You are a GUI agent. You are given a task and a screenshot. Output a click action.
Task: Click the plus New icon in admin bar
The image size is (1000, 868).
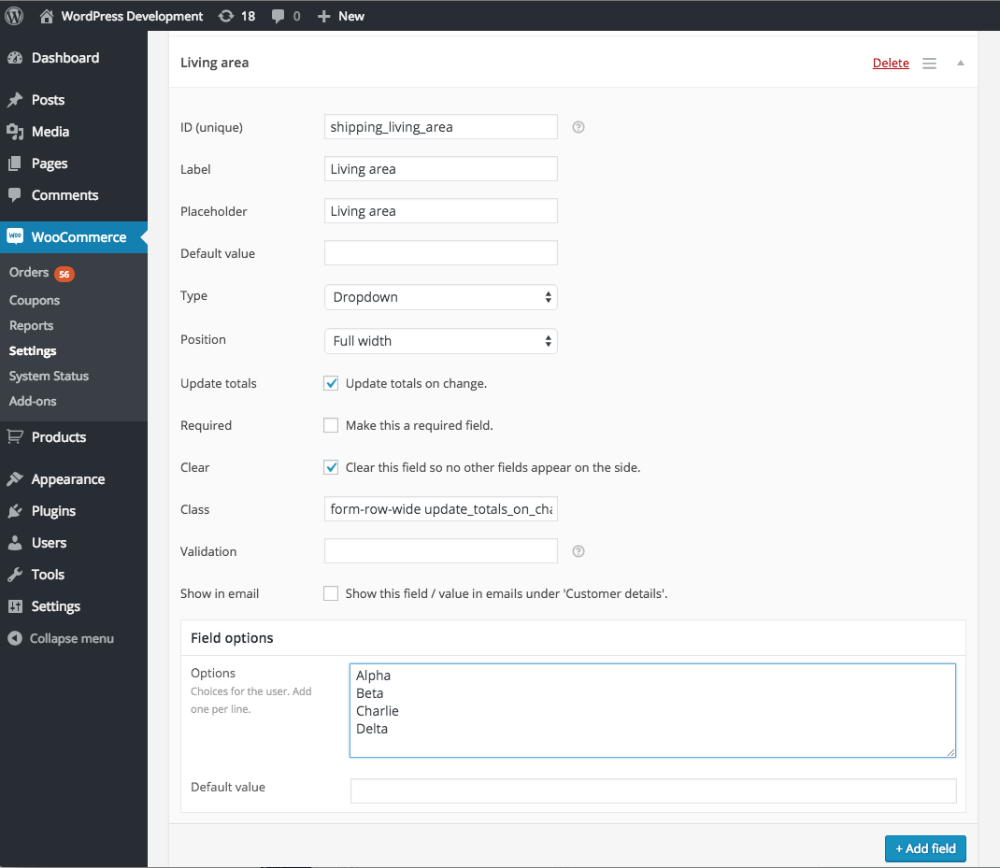pyautogui.click(x=324, y=16)
